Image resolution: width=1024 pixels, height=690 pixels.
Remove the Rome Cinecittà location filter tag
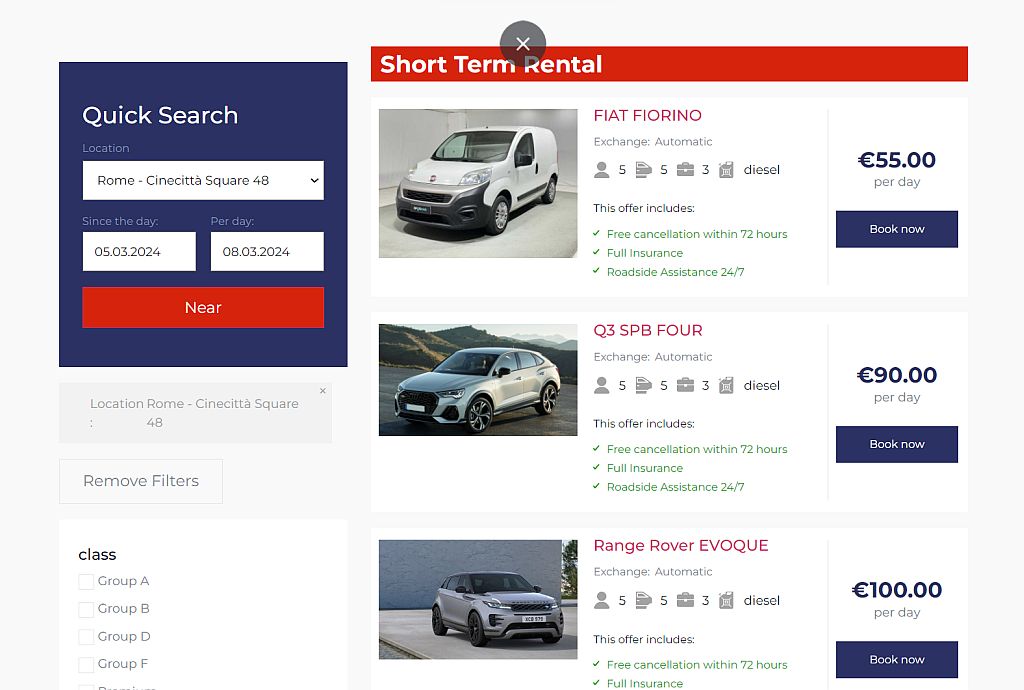(322, 390)
